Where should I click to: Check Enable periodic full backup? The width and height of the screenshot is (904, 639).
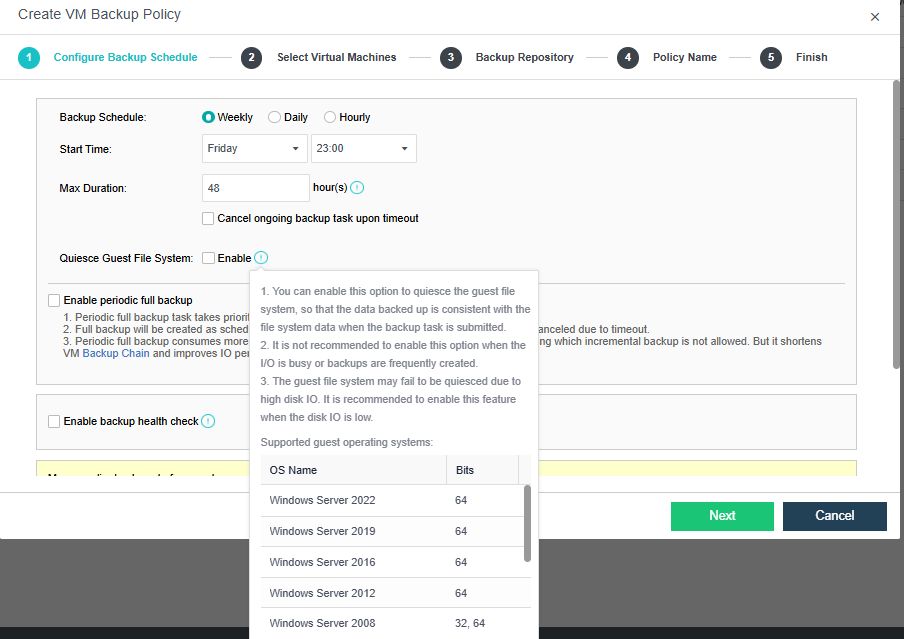[x=54, y=300]
